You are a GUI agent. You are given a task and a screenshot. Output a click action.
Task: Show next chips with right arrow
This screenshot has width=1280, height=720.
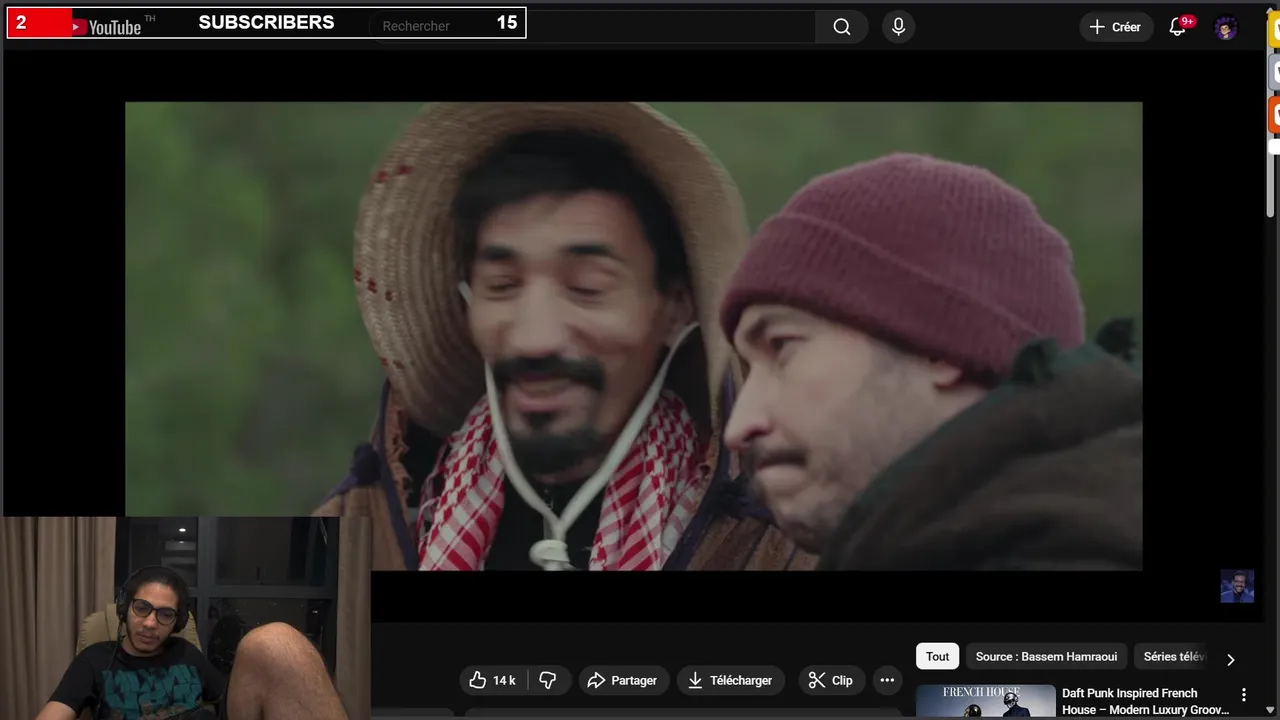tap(1230, 659)
